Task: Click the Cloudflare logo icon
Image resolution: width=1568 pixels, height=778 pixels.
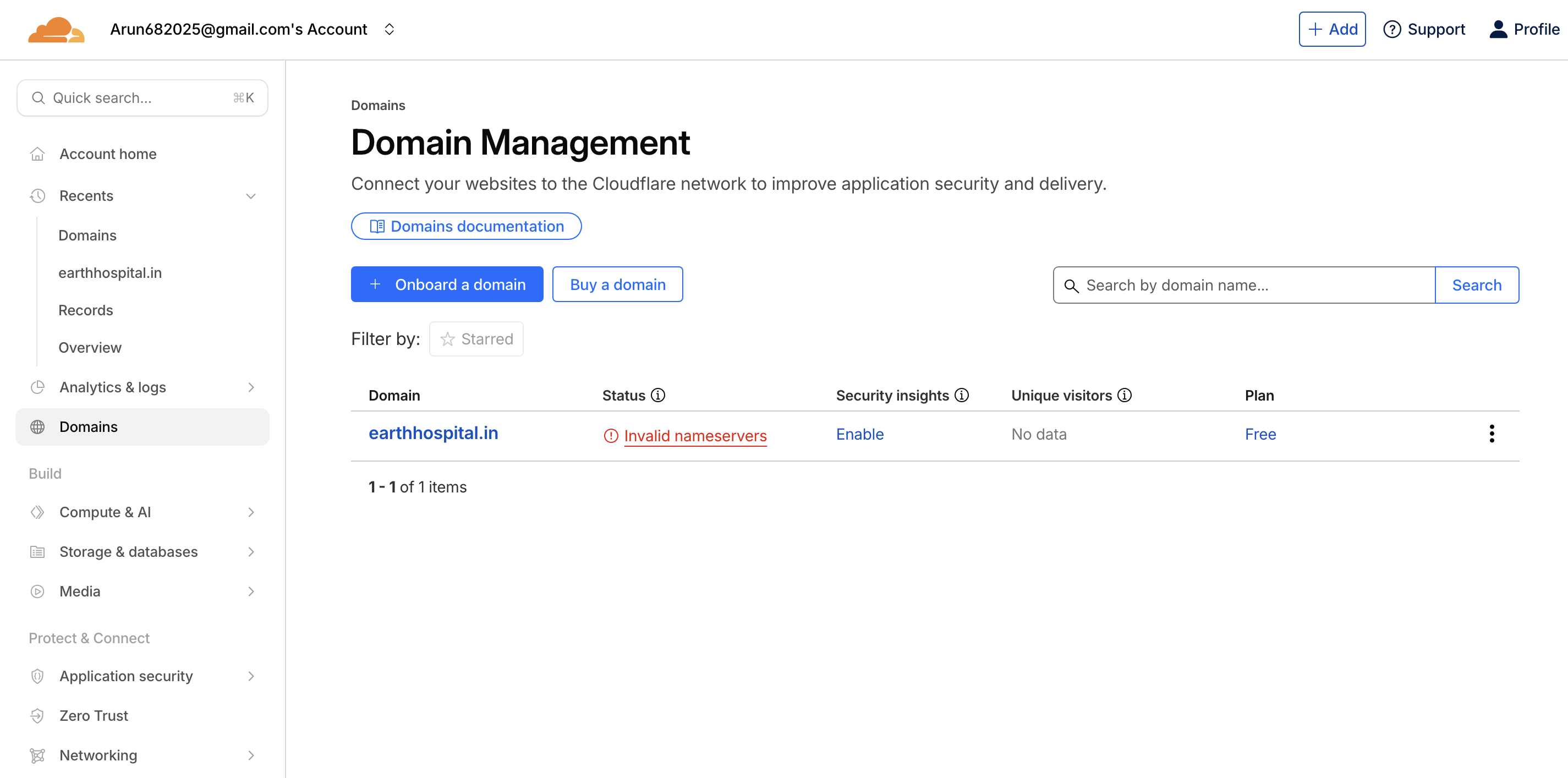Action: pyautogui.click(x=56, y=29)
